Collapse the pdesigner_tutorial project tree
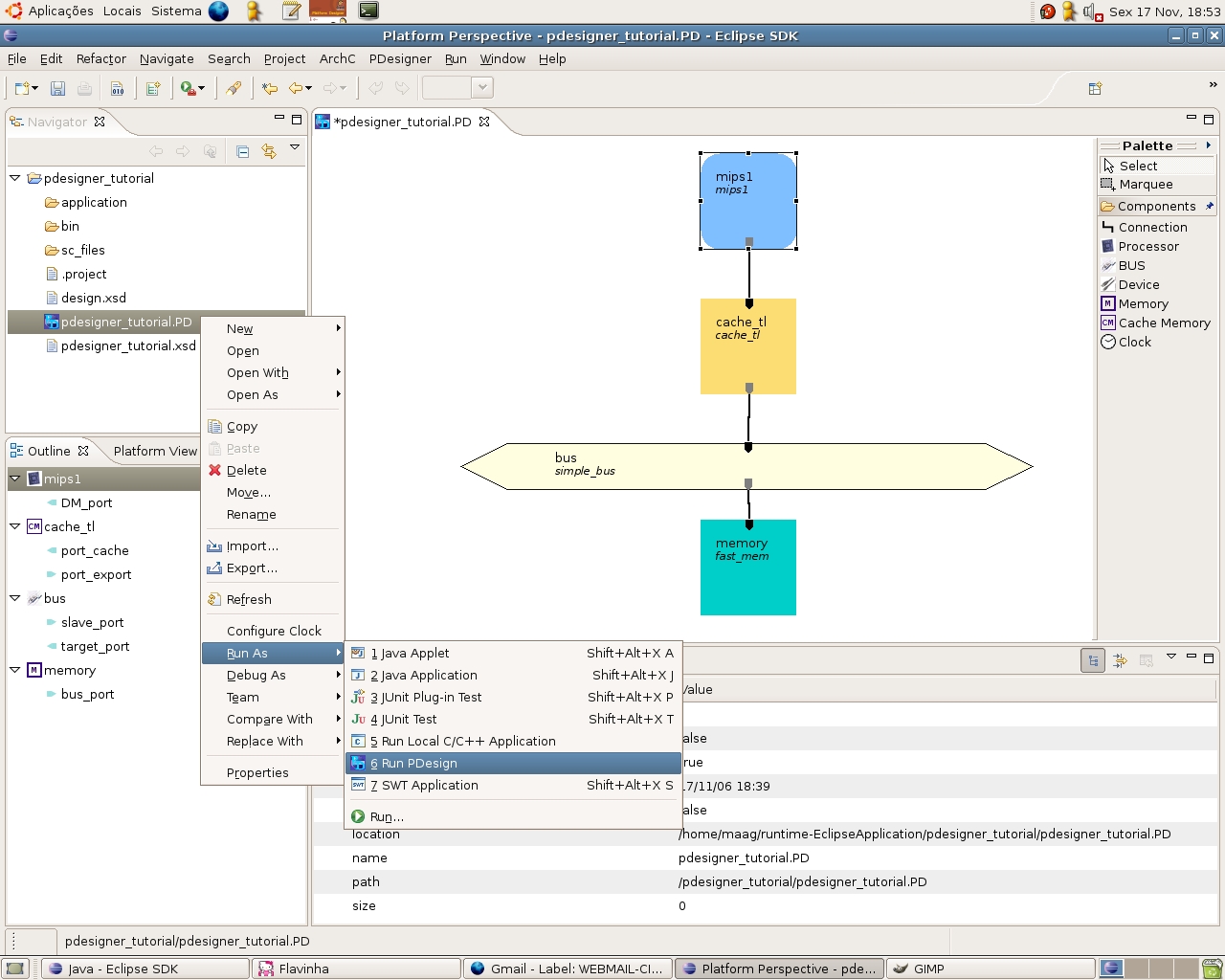 coord(15,178)
